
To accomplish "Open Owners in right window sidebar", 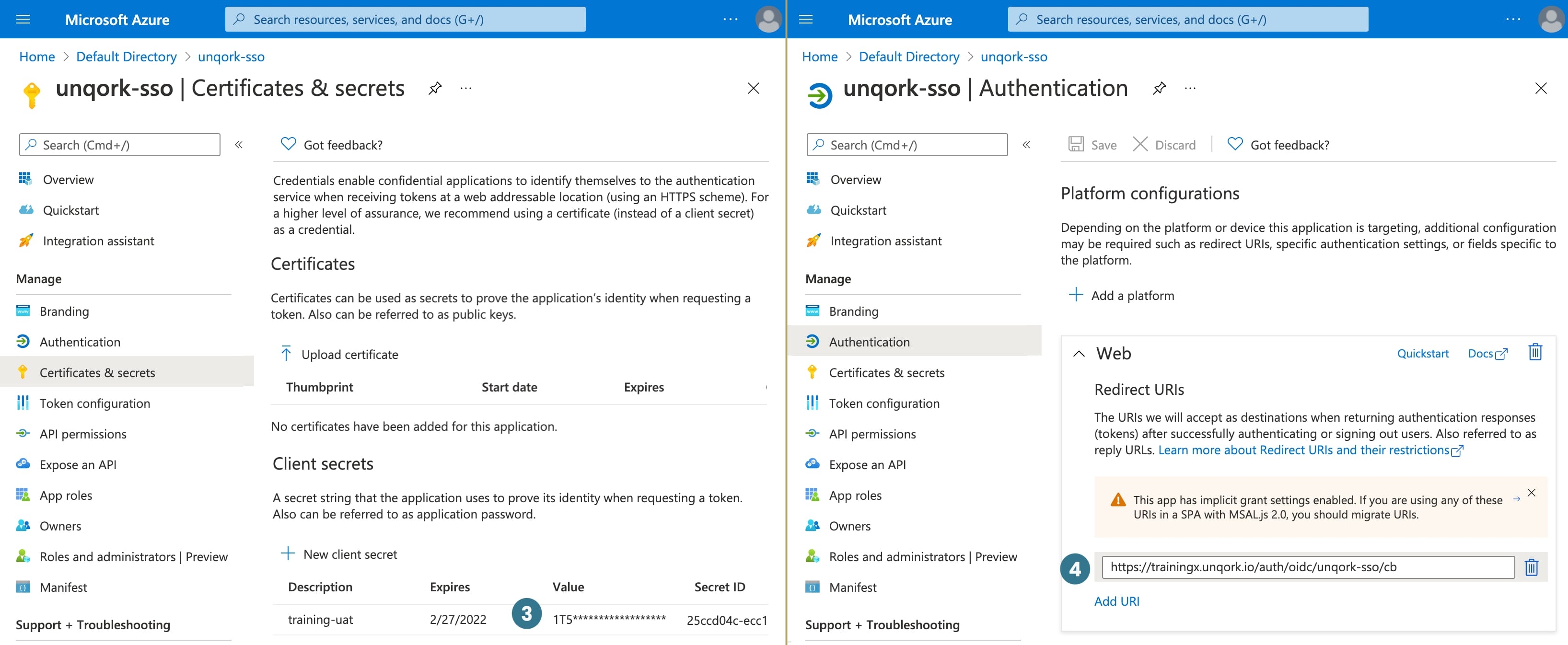I will (850, 526).
